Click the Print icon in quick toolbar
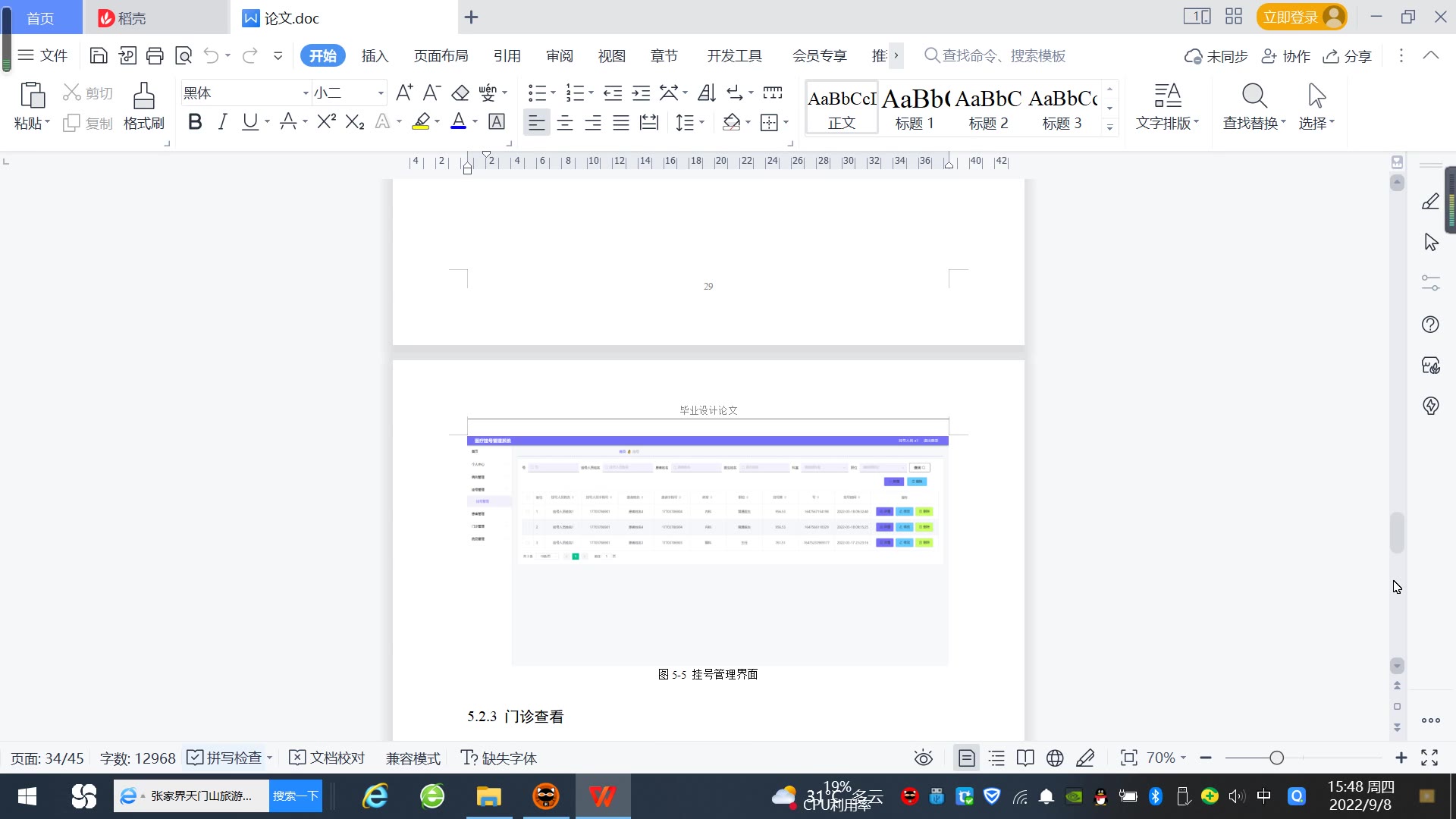 pos(155,55)
